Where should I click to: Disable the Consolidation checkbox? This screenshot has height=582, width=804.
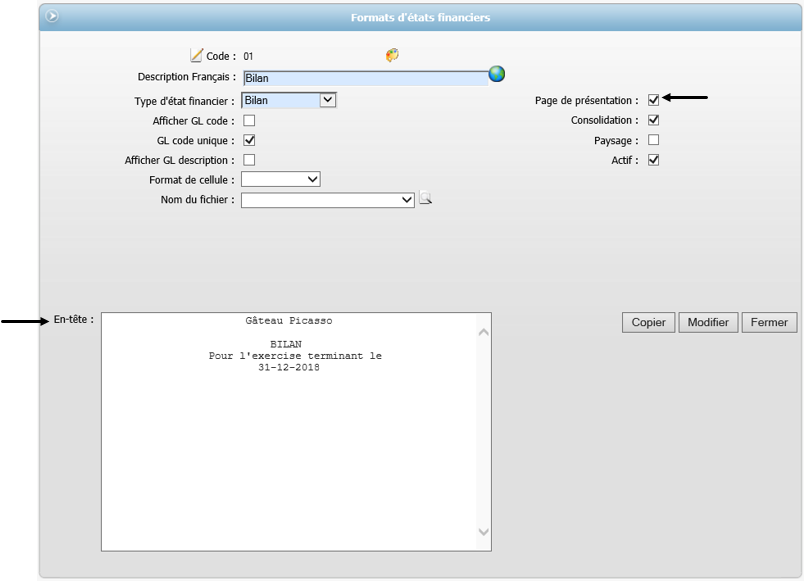coord(654,120)
